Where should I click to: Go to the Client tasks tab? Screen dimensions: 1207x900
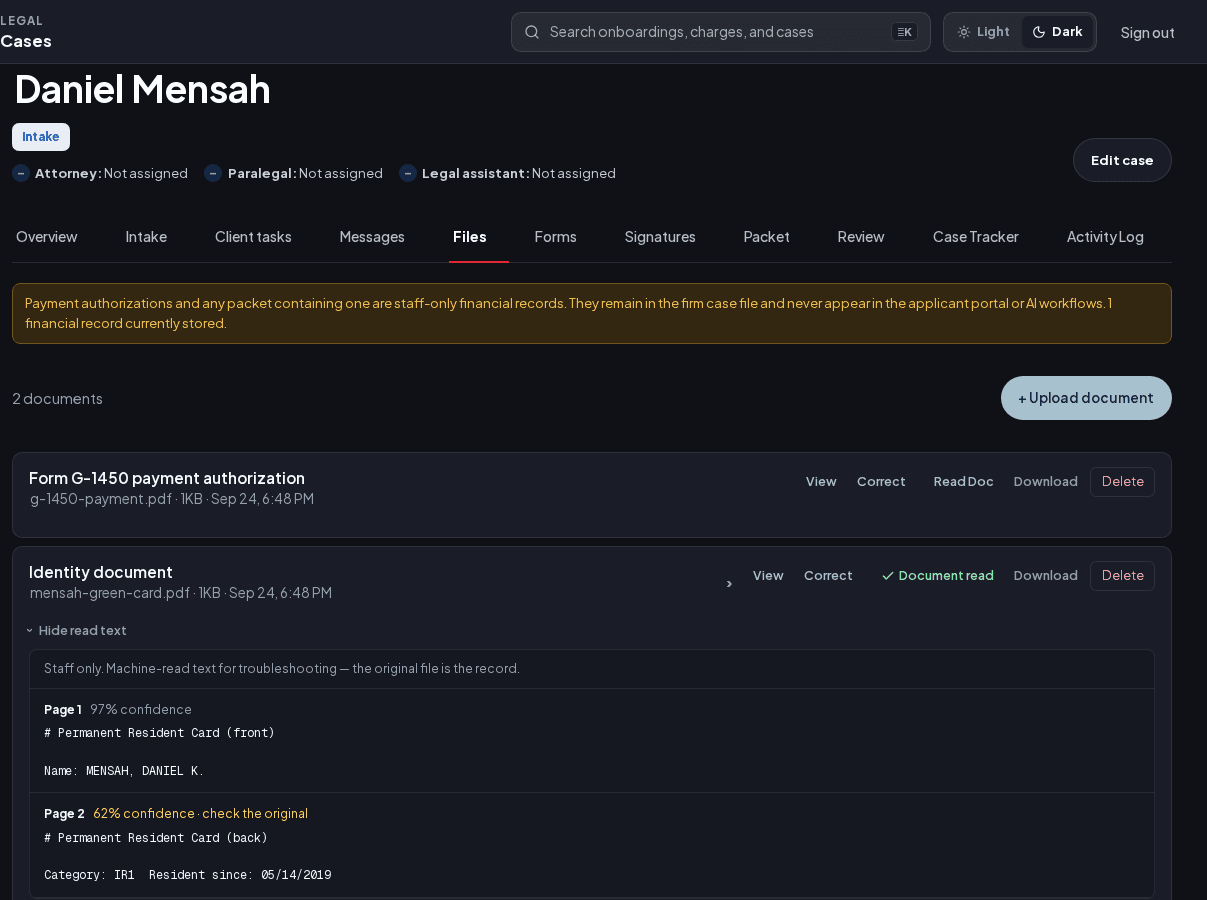click(x=253, y=237)
